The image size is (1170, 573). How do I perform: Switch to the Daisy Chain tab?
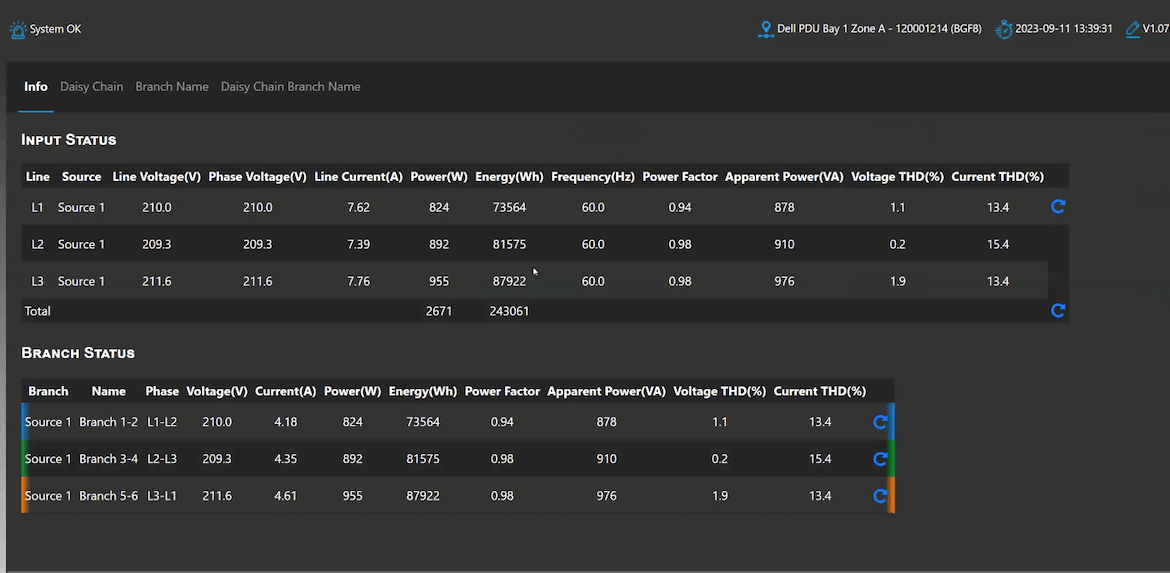pos(92,87)
